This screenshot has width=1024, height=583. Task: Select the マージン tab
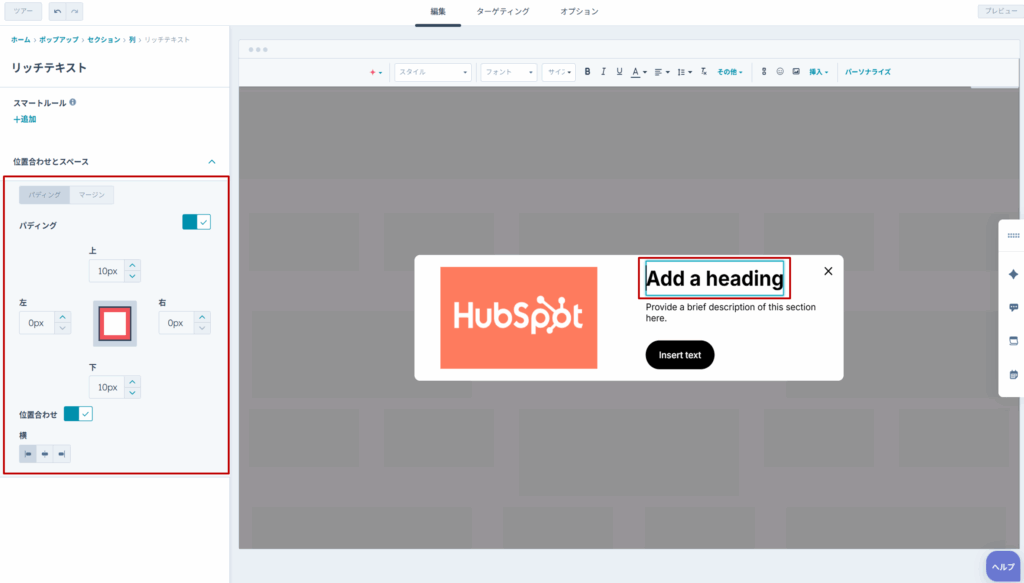click(x=92, y=195)
